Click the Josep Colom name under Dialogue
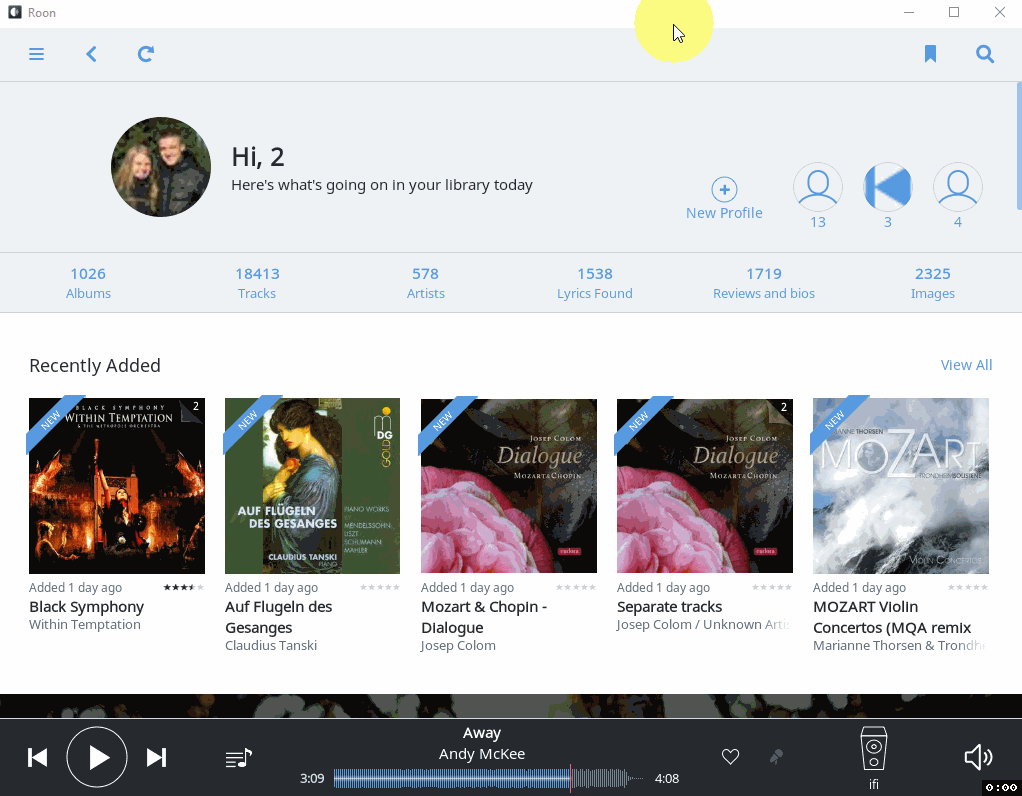The image size is (1022, 796). tap(458, 645)
